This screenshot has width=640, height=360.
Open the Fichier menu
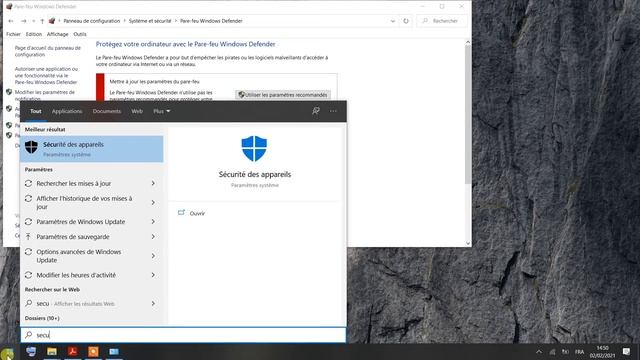click(13, 34)
